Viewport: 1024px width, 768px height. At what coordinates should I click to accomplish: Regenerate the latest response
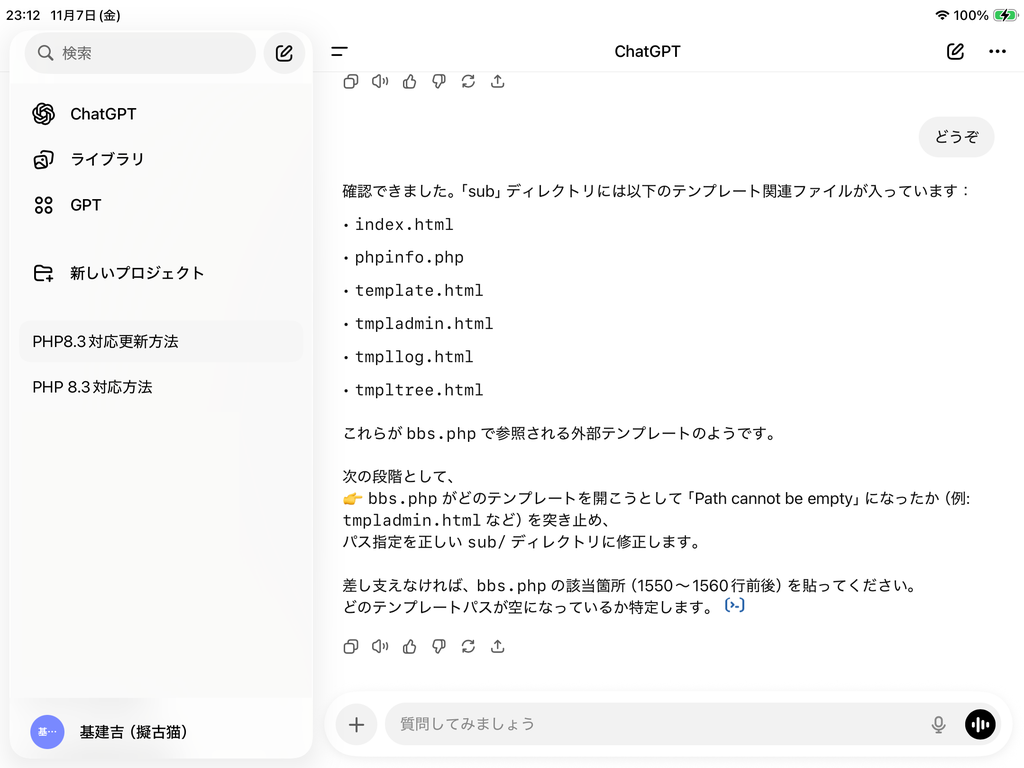point(468,647)
